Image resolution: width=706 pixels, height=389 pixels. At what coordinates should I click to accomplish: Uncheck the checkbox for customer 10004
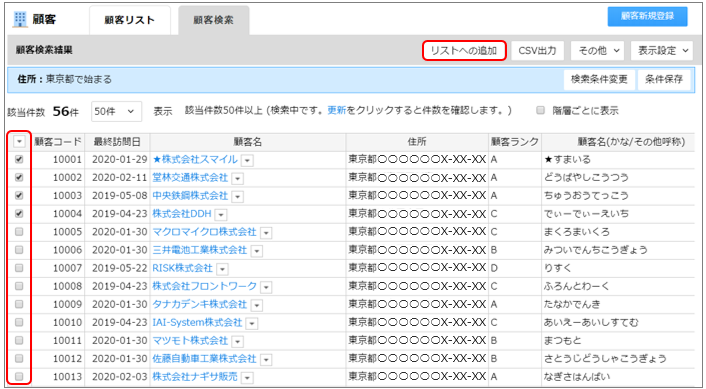(x=19, y=213)
